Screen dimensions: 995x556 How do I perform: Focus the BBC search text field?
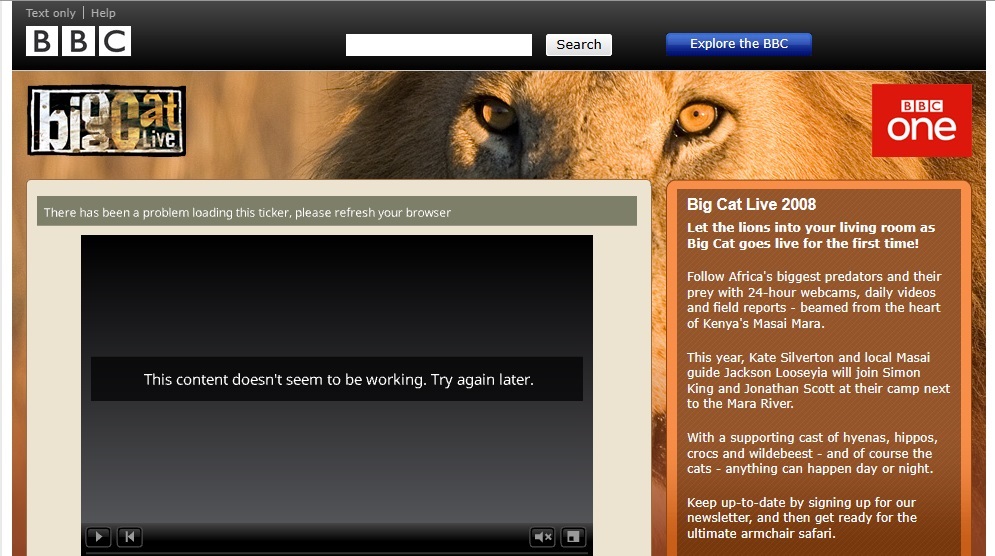click(438, 45)
